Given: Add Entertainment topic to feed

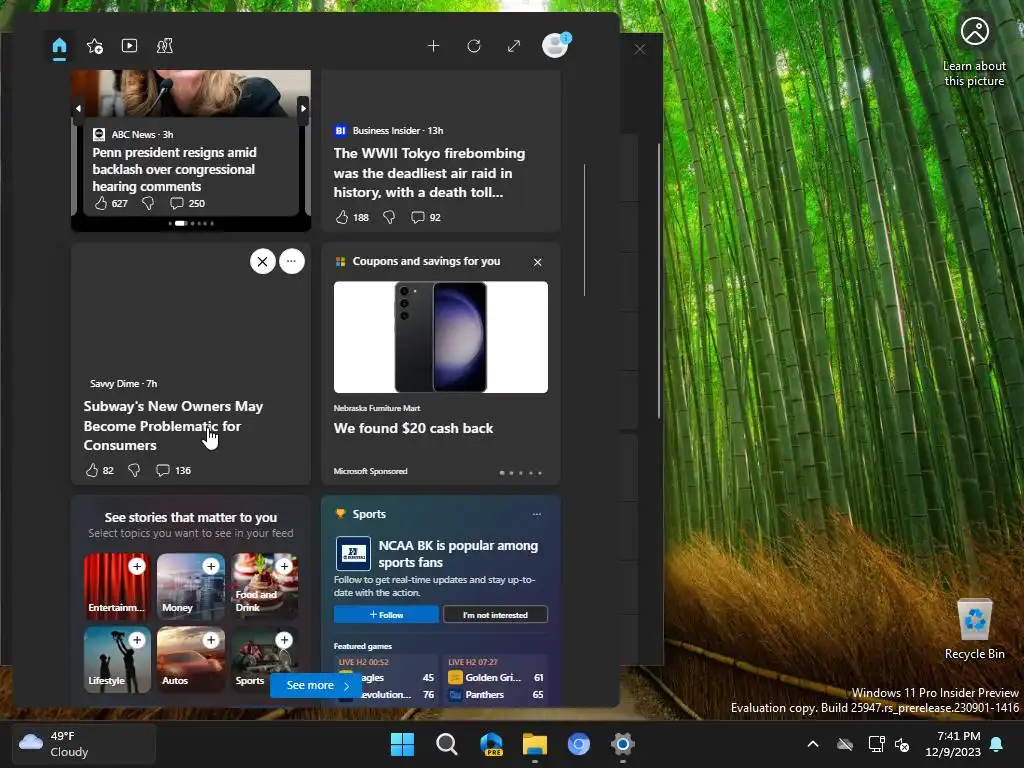Looking at the screenshot, I should point(137,566).
